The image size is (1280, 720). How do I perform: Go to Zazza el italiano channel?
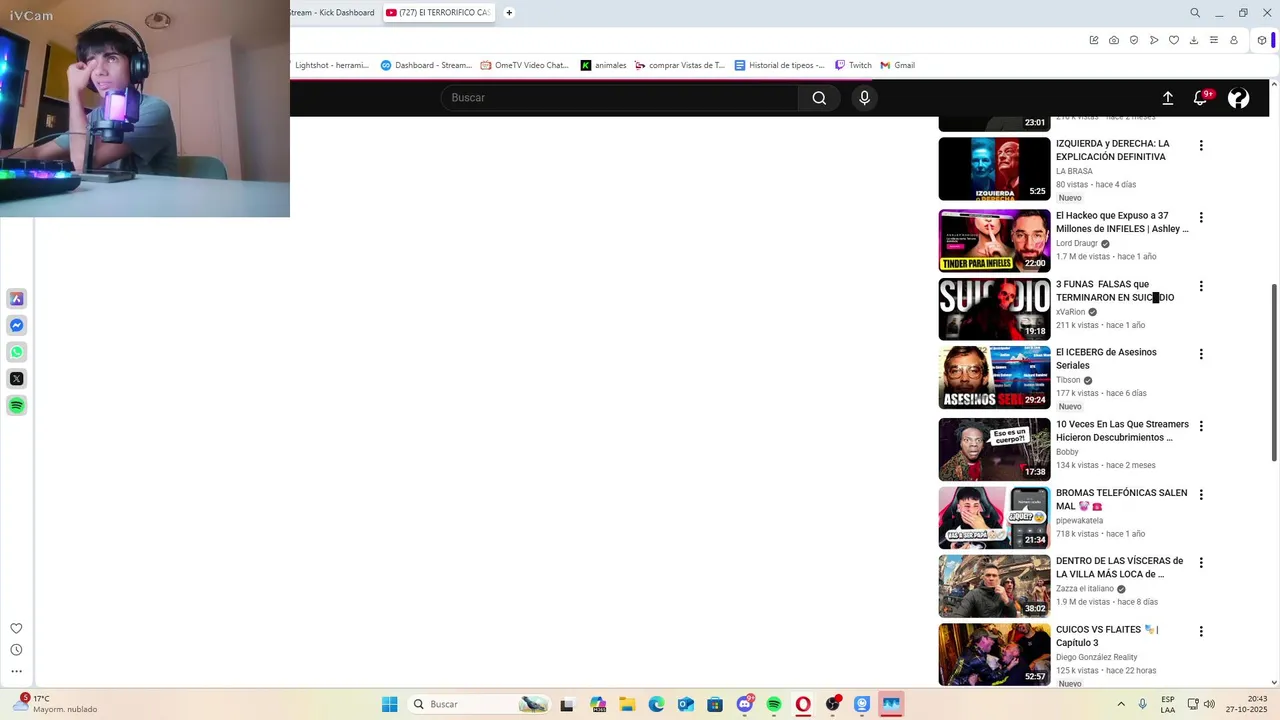[x=1085, y=589]
